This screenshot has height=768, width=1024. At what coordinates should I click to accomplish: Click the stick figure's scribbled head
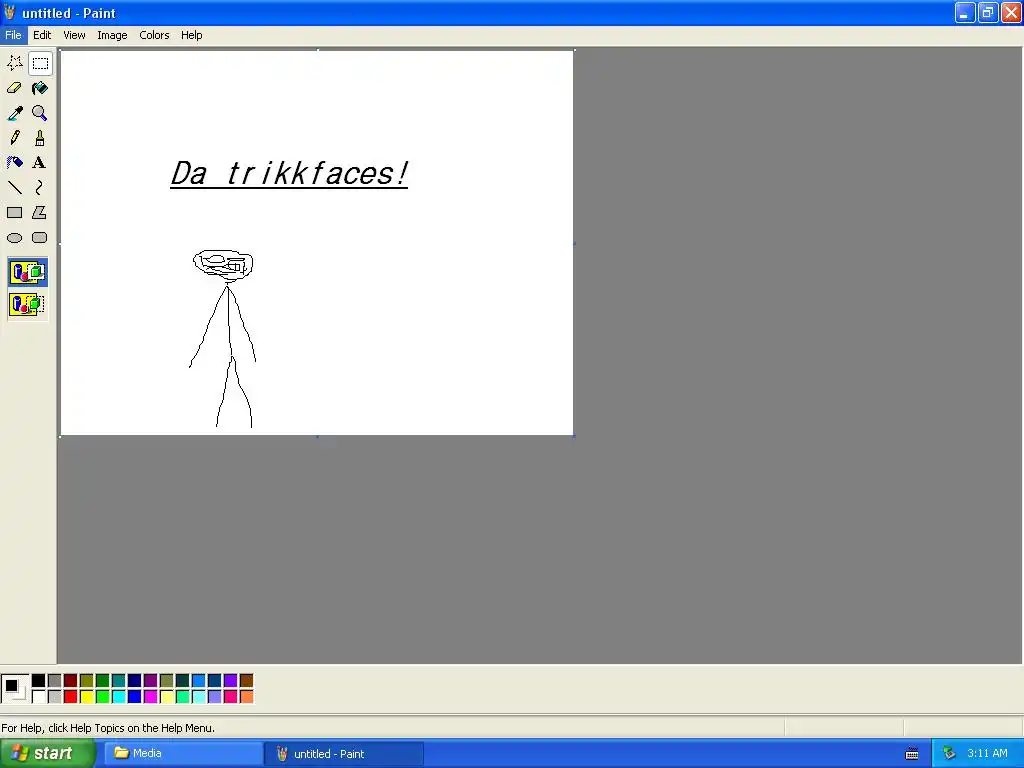coord(223,264)
